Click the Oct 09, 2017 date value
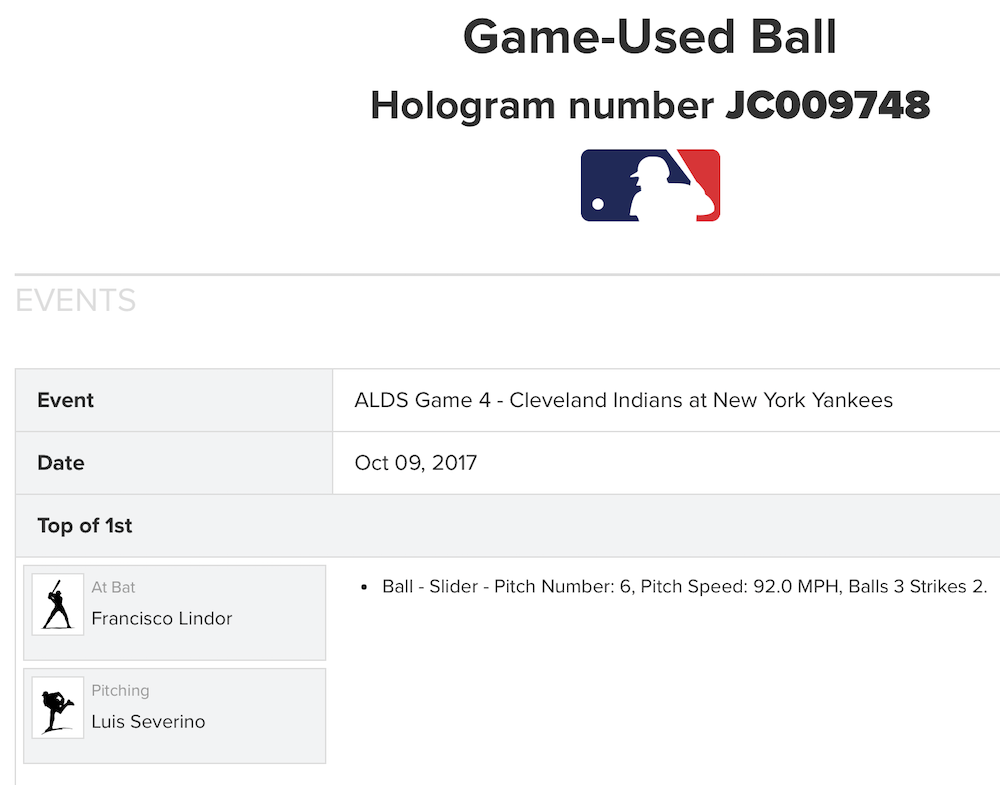 coord(415,463)
